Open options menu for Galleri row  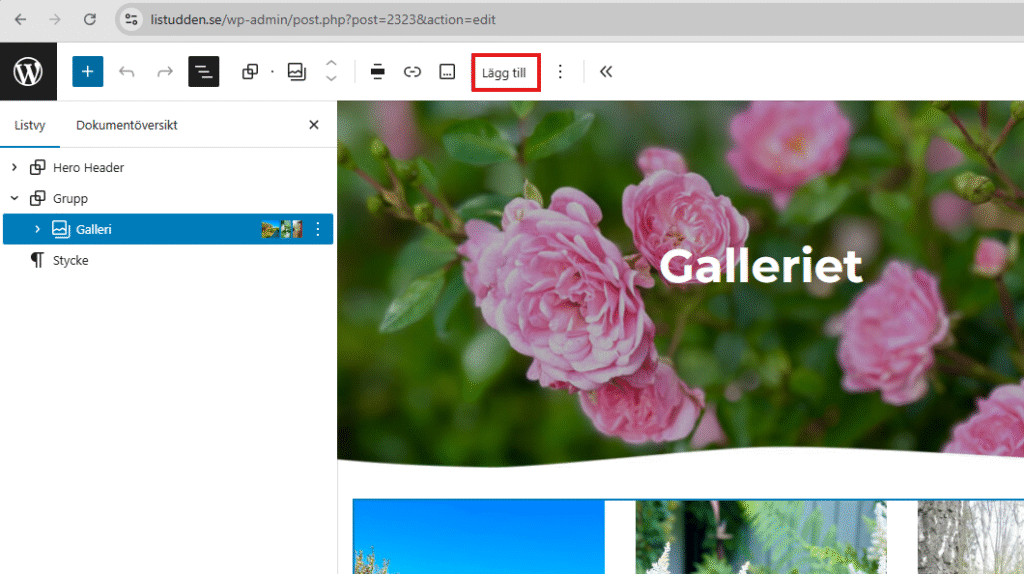click(x=318, y=229)
